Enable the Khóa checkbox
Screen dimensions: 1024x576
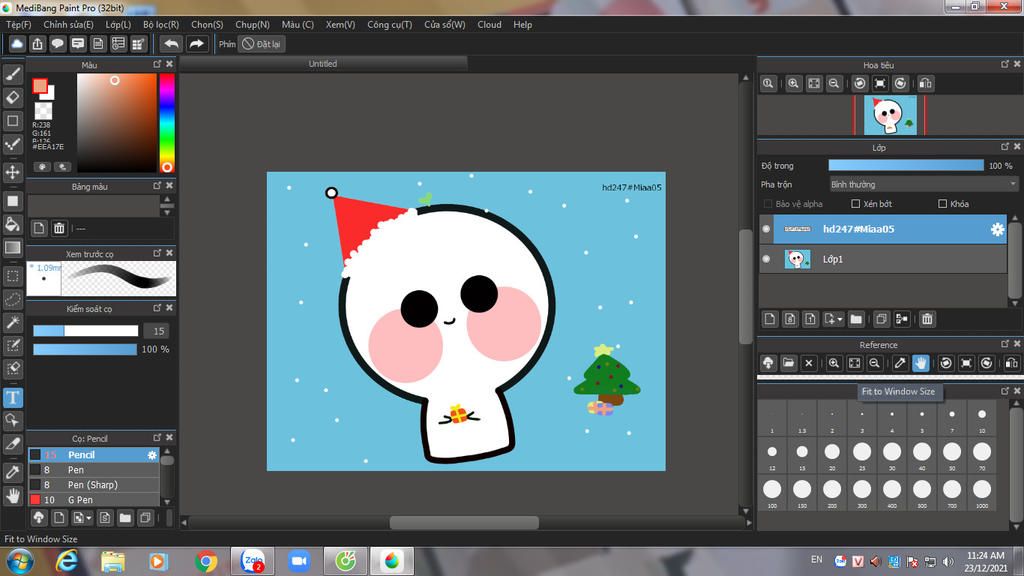942,204
